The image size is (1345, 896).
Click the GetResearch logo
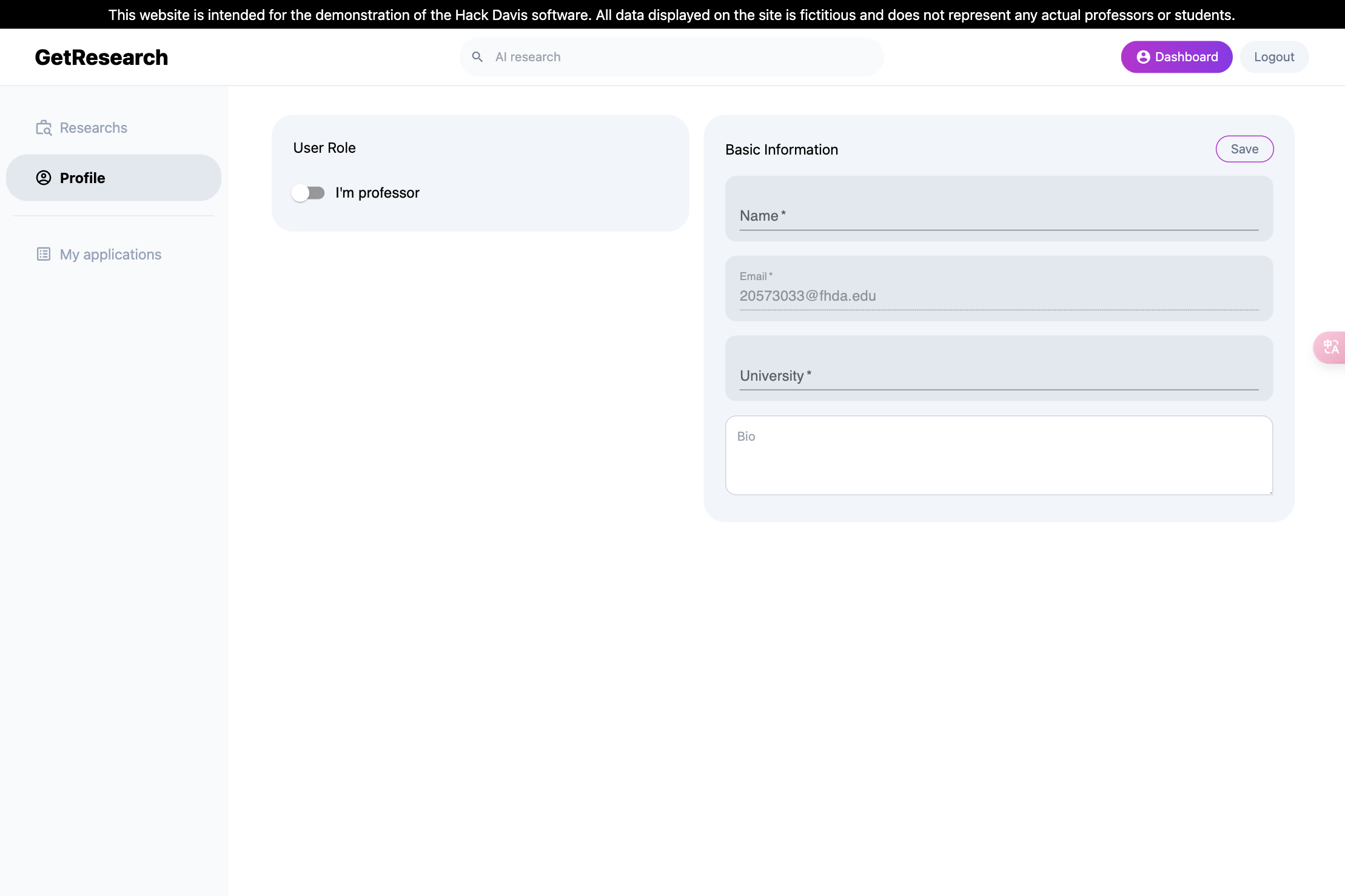coord(101,58)
